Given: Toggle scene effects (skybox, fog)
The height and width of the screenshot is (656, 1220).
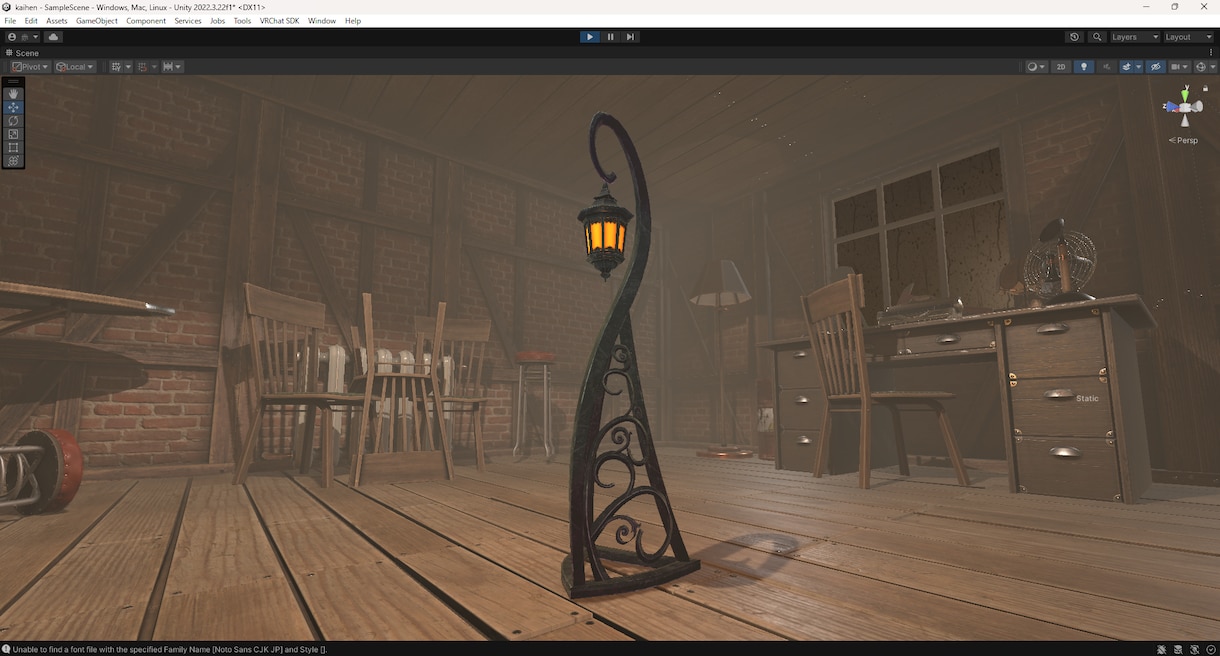Looking at the screenshot, I should [x=1127, y=67].
